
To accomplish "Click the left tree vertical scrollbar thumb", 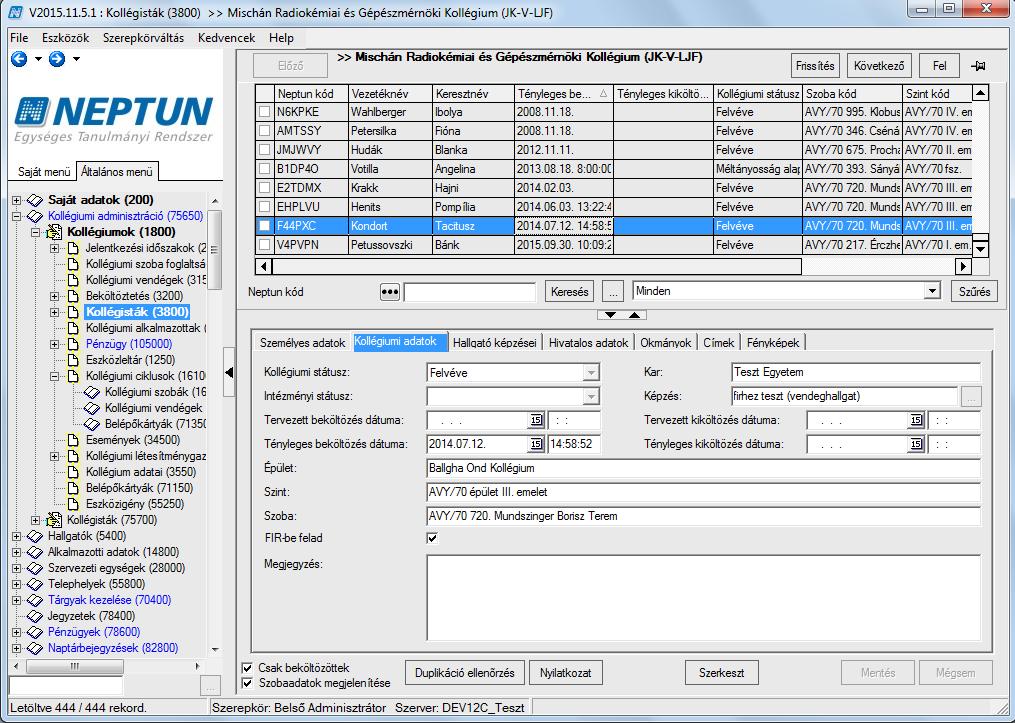I will 214,249.
